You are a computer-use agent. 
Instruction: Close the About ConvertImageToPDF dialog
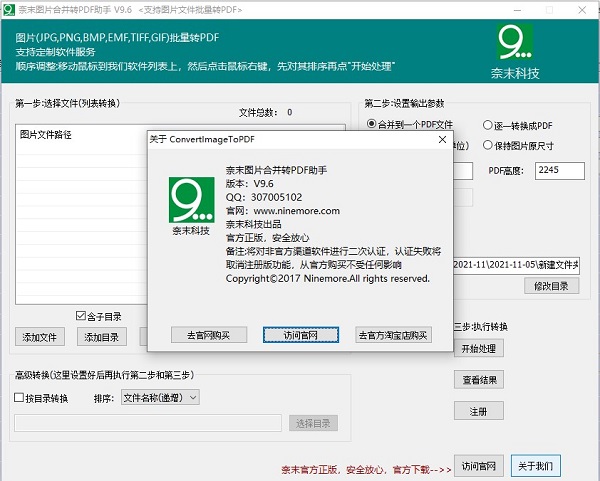click(x=442, y=140)
